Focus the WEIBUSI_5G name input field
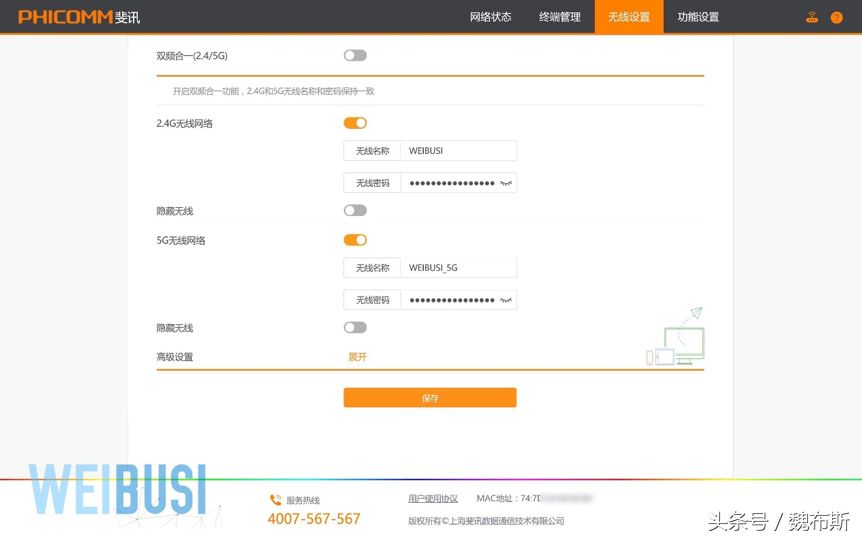 pyautogui.click(x=457, y=268)
